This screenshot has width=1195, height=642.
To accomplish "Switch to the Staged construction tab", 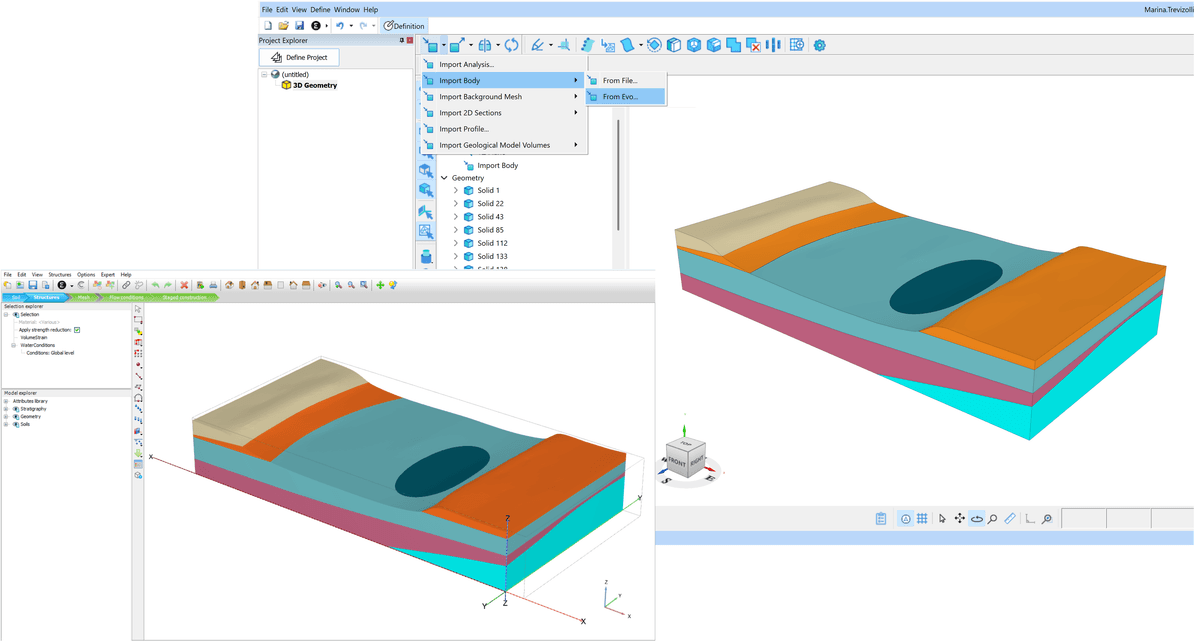I will tap(184, 297).
